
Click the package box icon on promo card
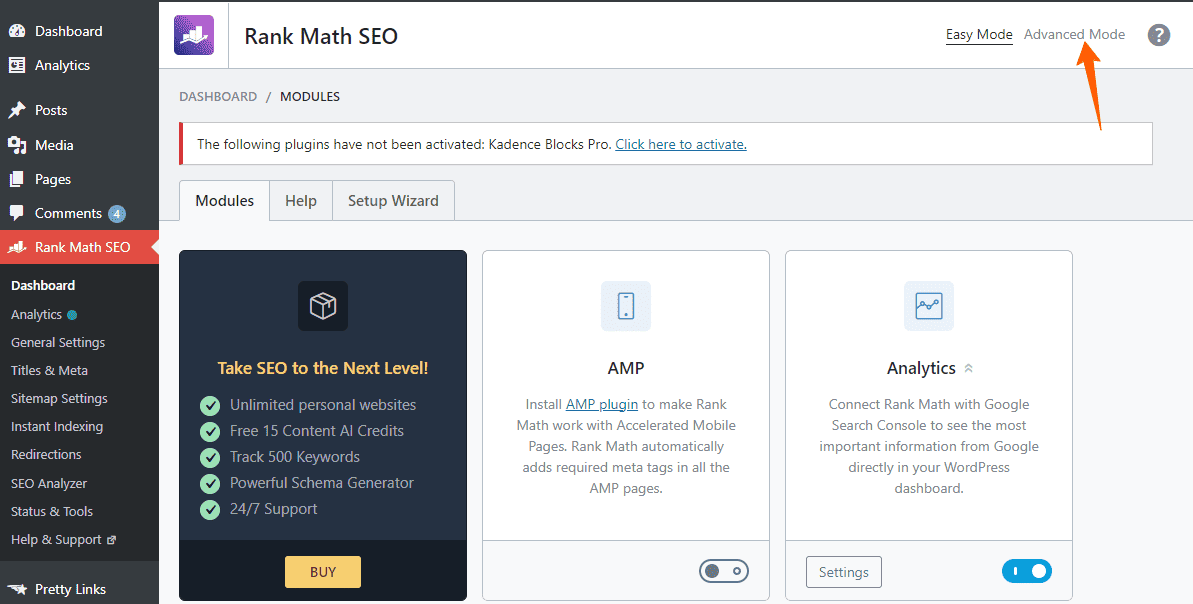323,306
